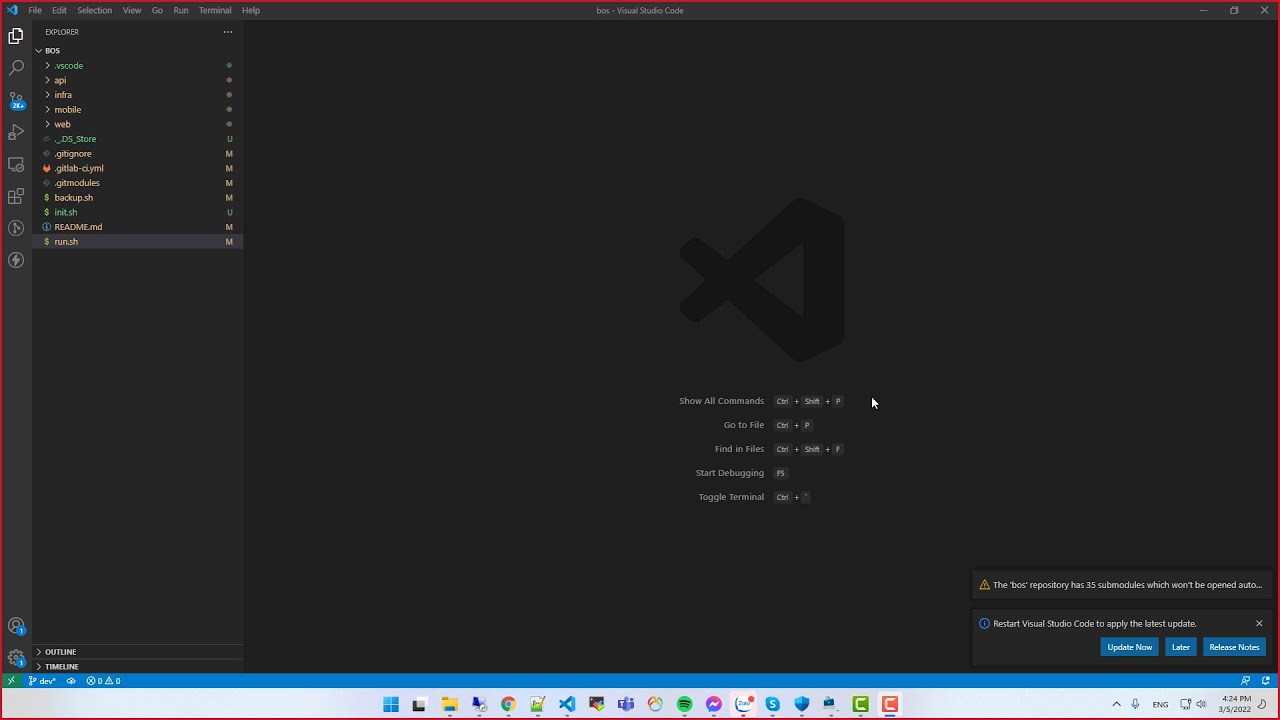Collapse the BOS root folder

point(138,51)
